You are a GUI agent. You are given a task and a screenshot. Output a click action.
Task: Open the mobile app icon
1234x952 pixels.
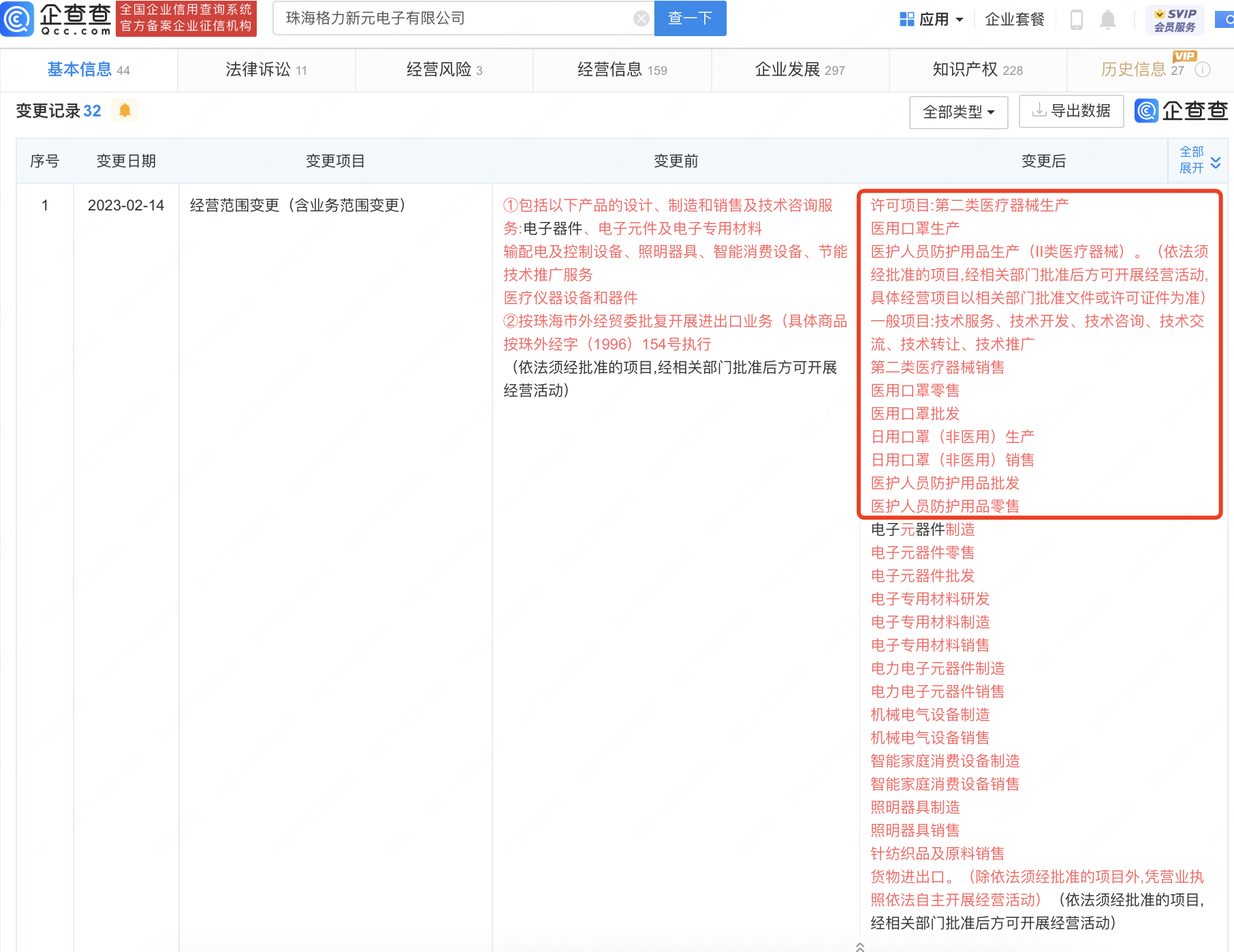(x=1077, y=19)
